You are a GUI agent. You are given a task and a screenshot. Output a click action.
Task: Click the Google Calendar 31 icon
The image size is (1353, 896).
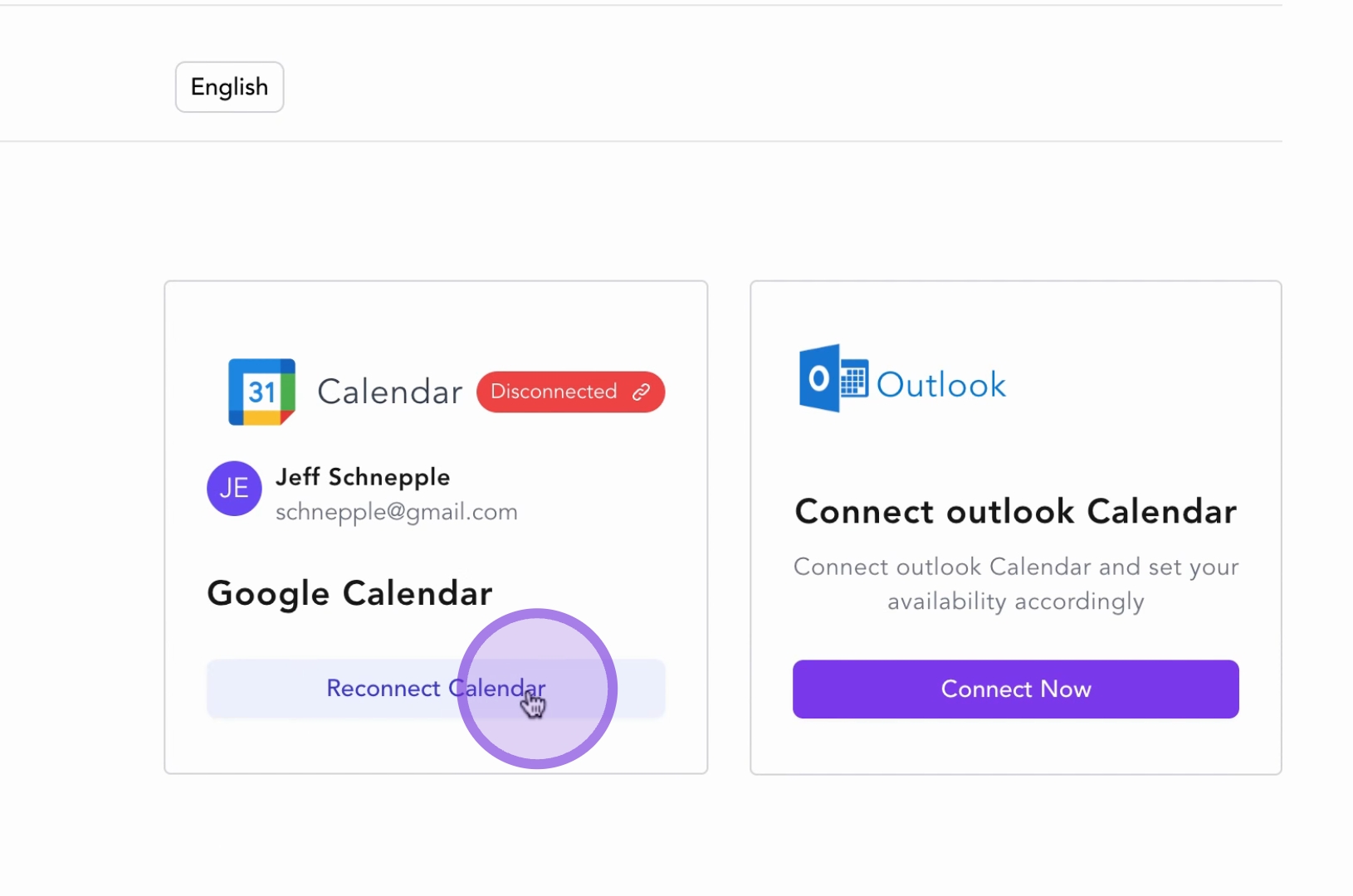[261, 392]
